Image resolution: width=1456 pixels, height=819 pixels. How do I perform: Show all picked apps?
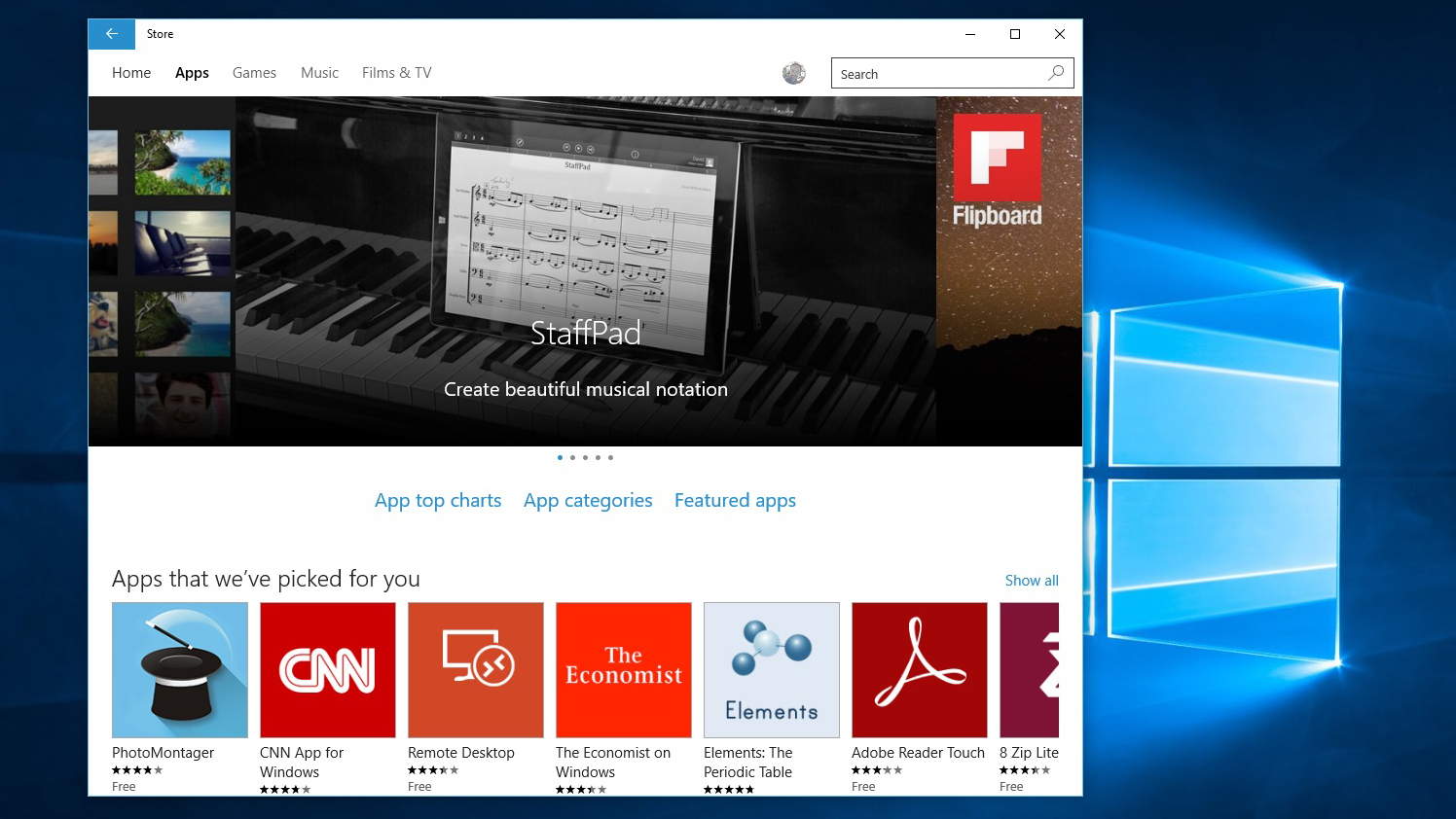tap(1032, 580)
